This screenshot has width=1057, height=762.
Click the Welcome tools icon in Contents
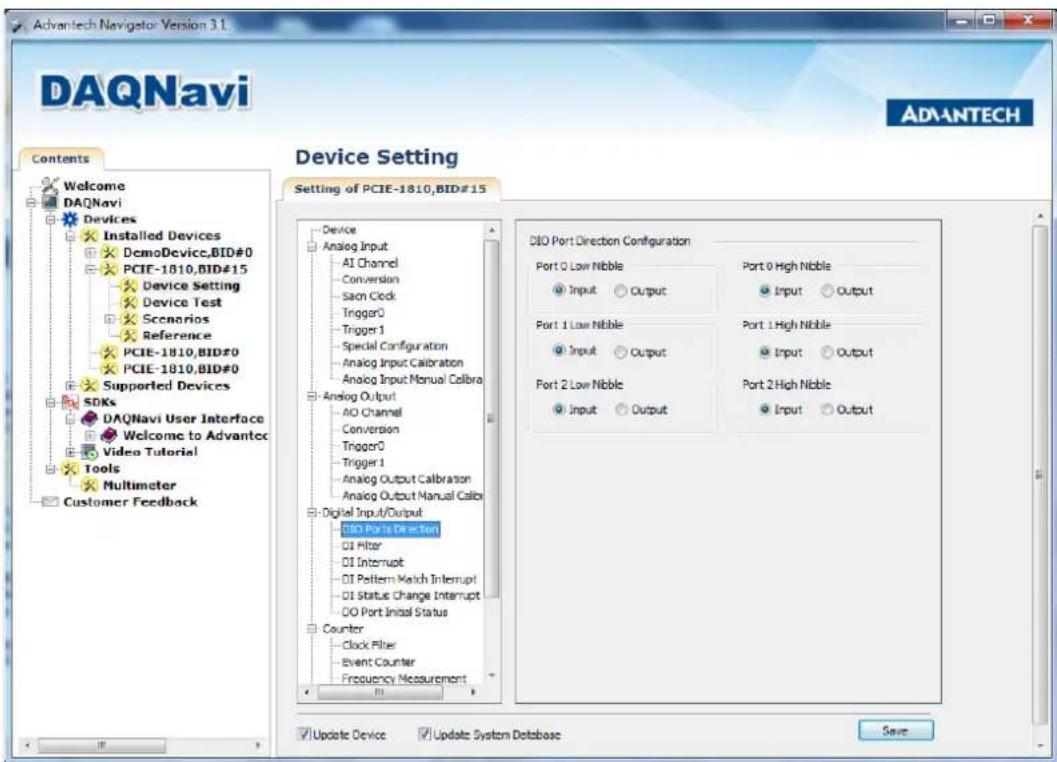(x=50, y=185)
